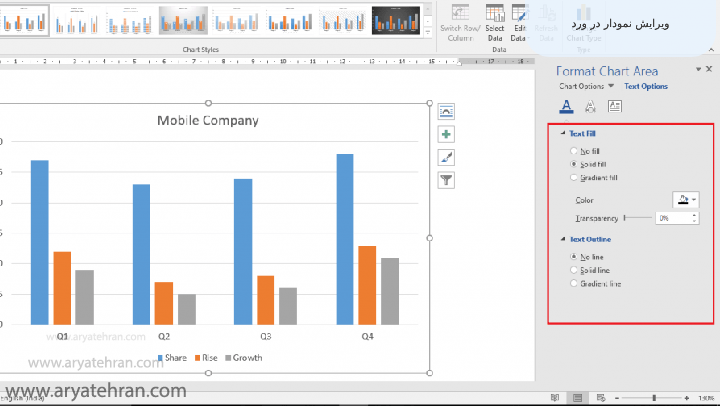Open the Chart Elements plus button
720x406 pixels.
coord(446,134)
